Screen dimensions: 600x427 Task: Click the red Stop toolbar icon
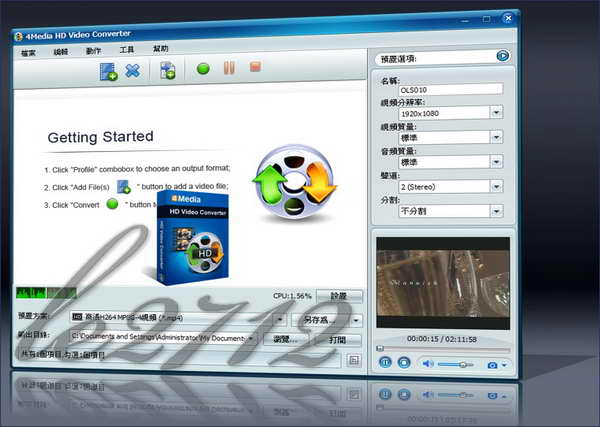pyautogui.click(x=255, y=67)
